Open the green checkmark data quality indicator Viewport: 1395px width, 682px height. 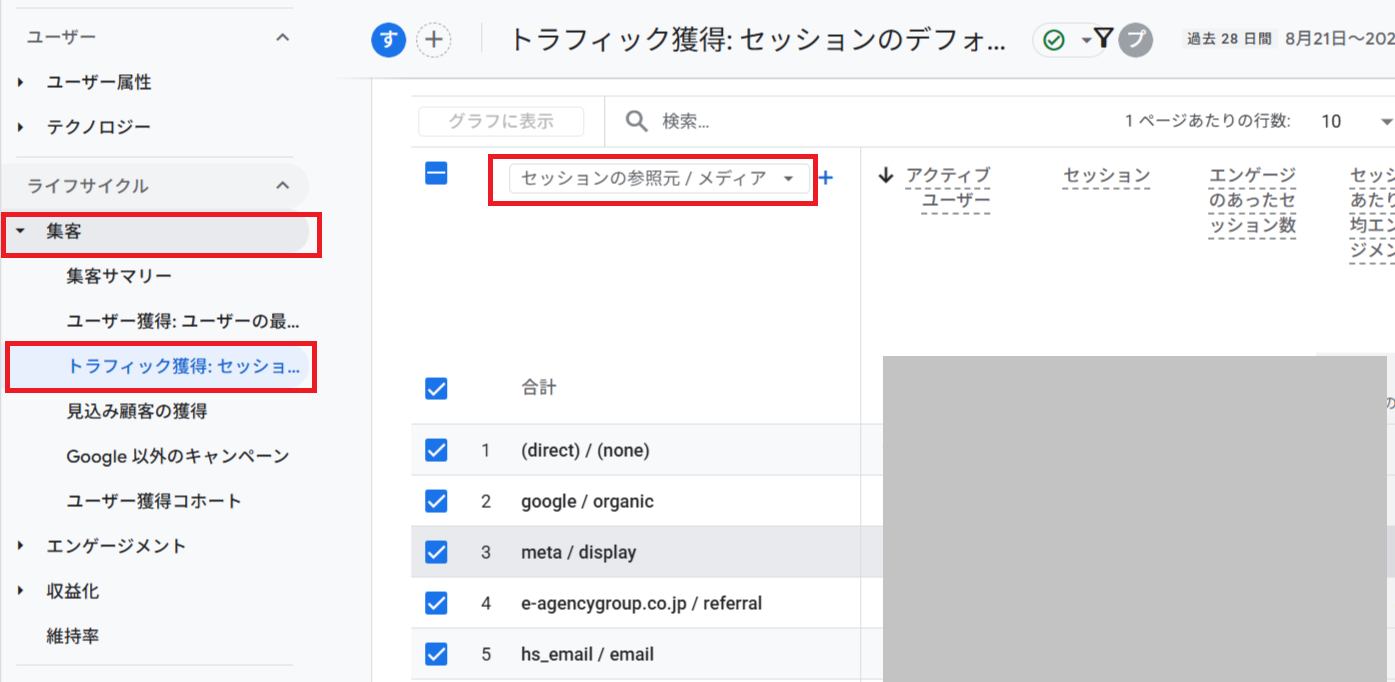1053,40
